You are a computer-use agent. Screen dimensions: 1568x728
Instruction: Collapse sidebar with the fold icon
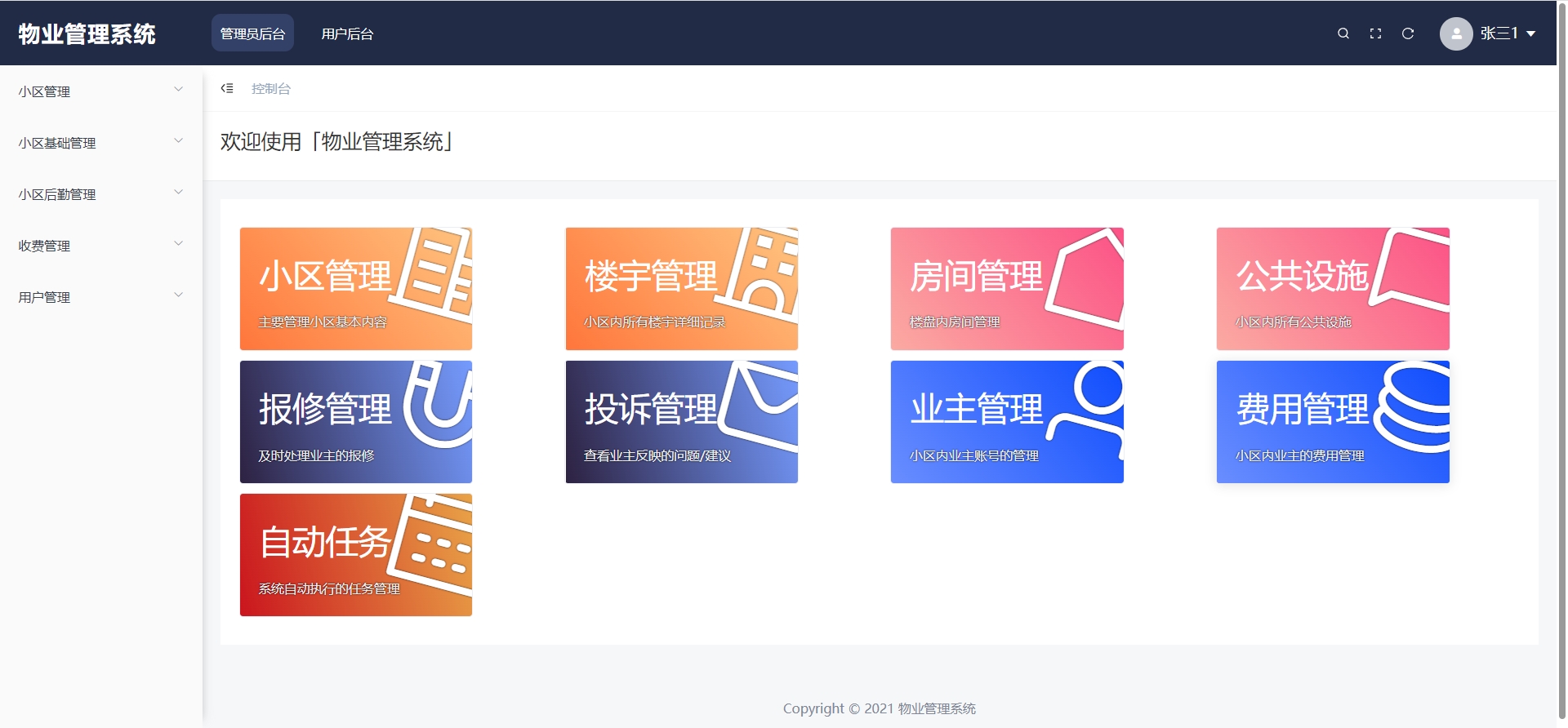point(227,88)
